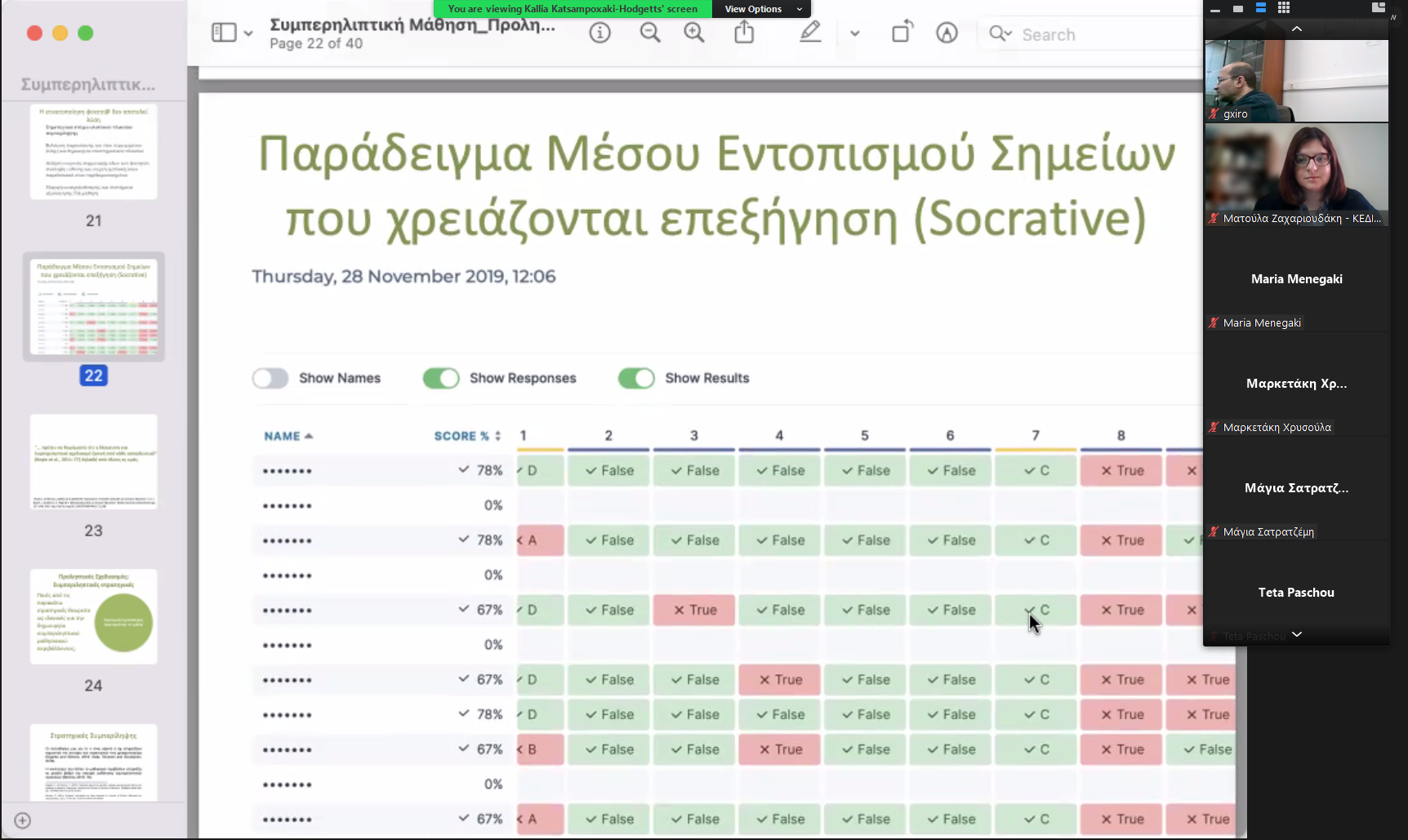Viewport: 1408px width, 840px height.
Task: Click question 7 column header
Action: 1036,436
